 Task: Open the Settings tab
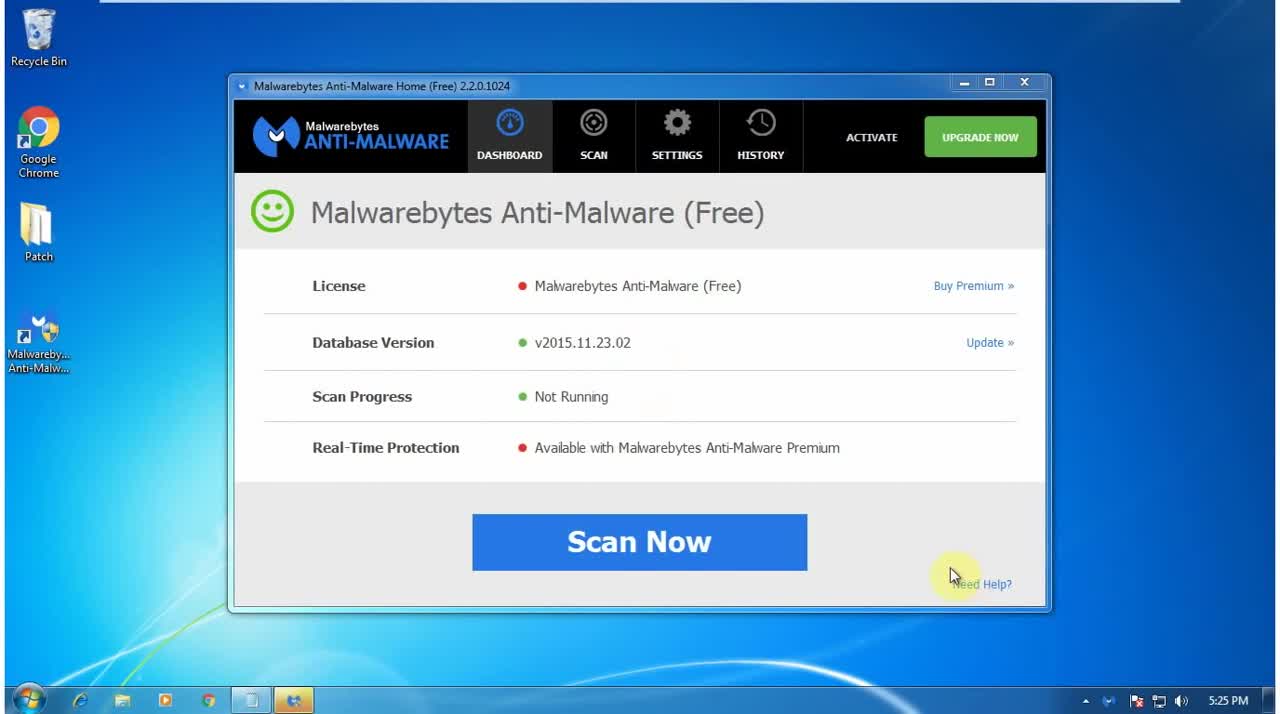click(677, 137)
